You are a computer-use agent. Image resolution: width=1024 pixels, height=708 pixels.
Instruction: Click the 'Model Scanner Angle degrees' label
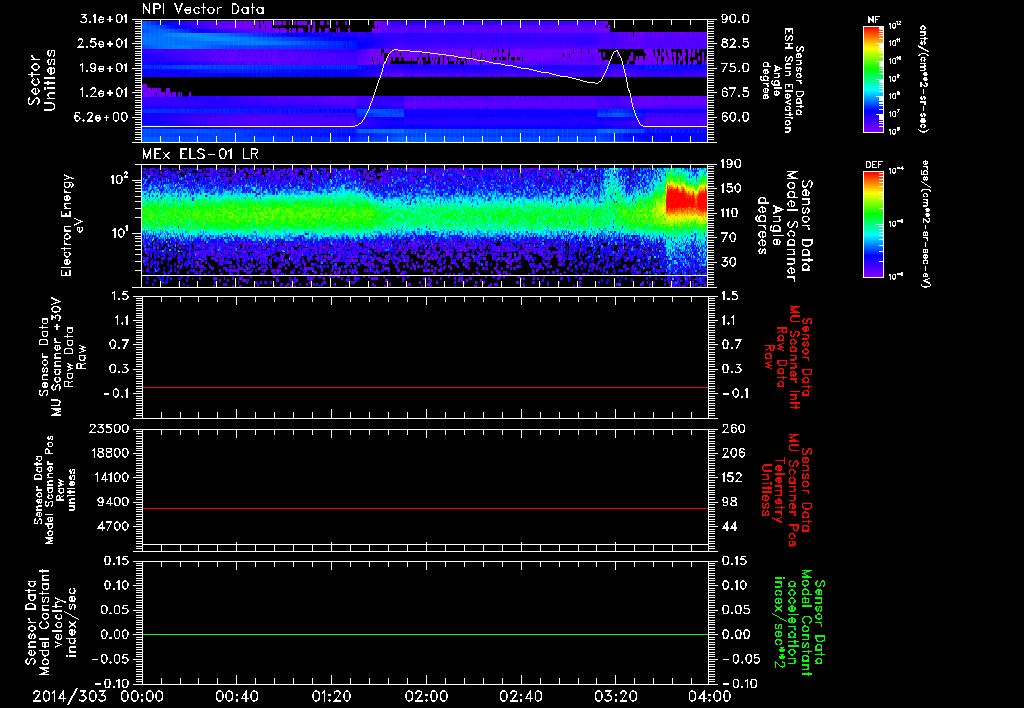pos(784,226)
